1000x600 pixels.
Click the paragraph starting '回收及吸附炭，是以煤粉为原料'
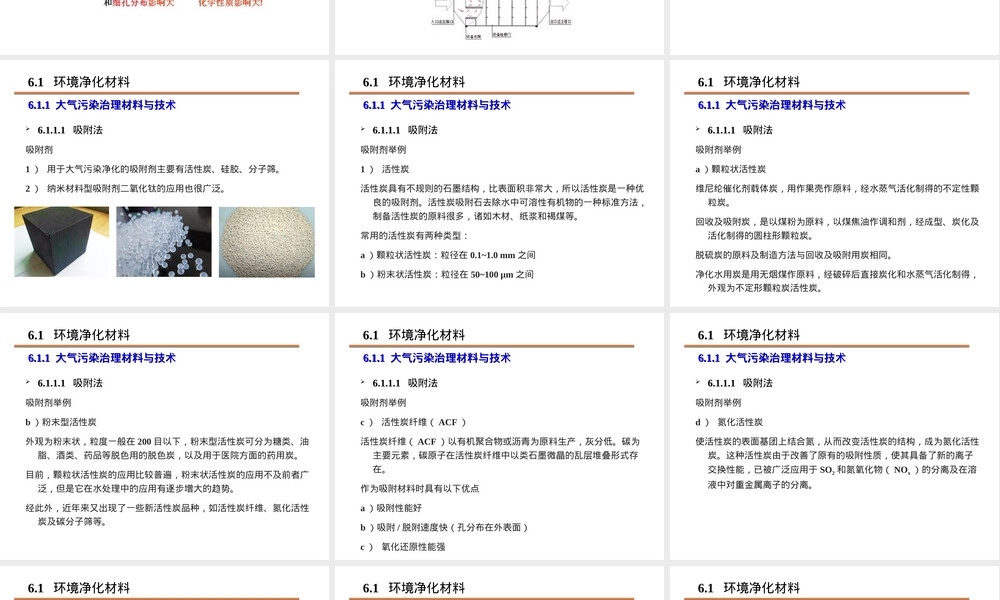tap(837, 228)
